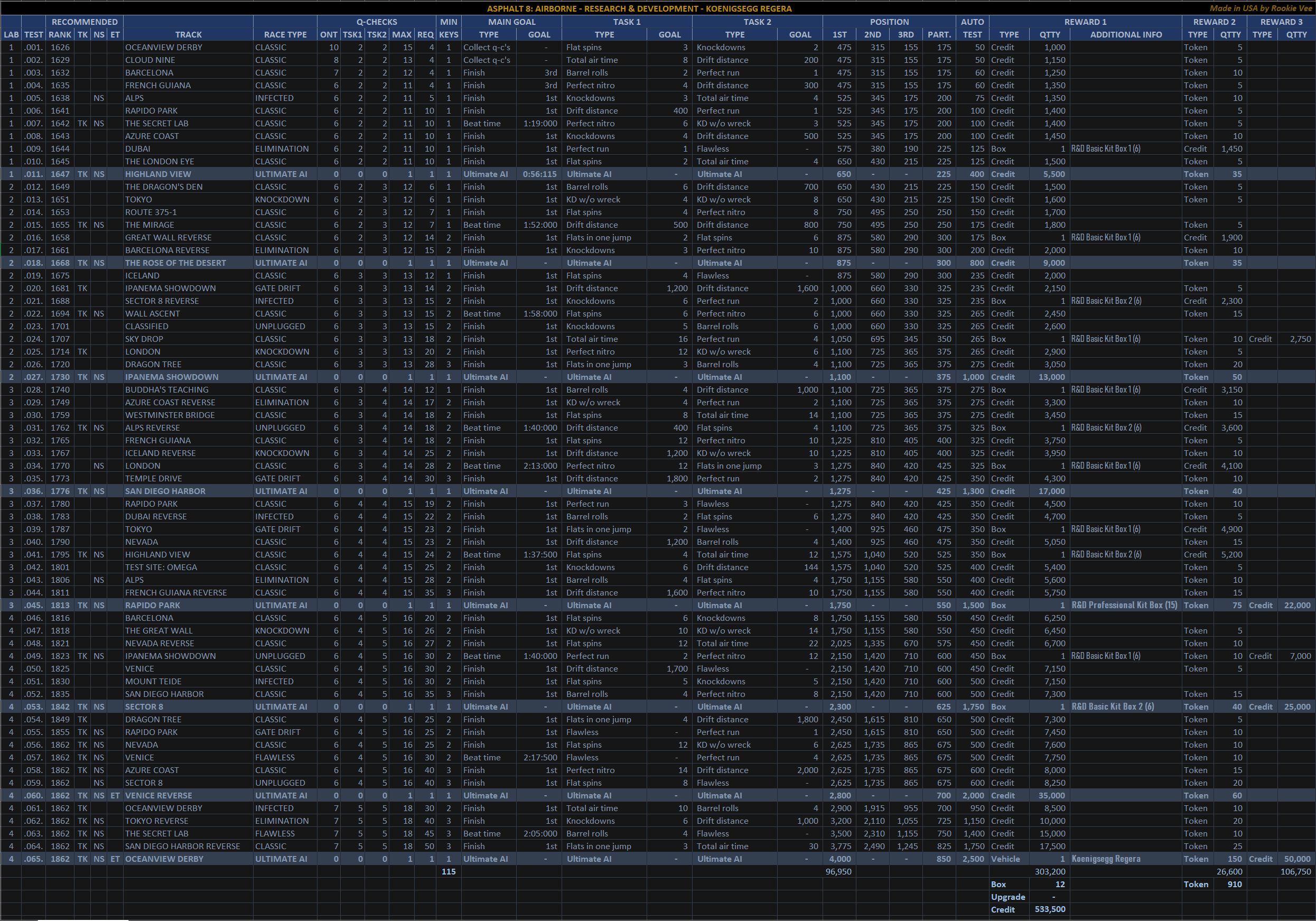Select the 7,000 credit reward cell
The width and height of the screenshot is (1316, 921).
pyautogui.click(x=1296, y=656)
